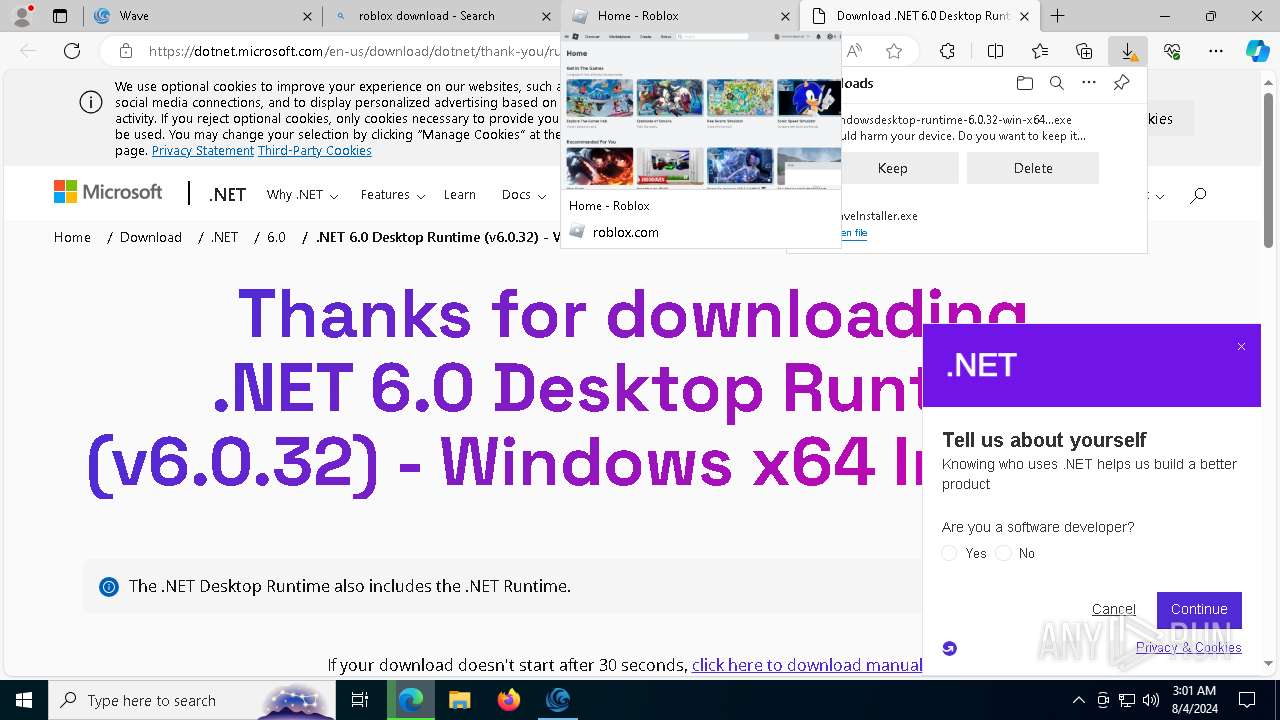Open the taskbar clock and date
Screen dimensions: 1280x720
click(x=1193, y=700)
